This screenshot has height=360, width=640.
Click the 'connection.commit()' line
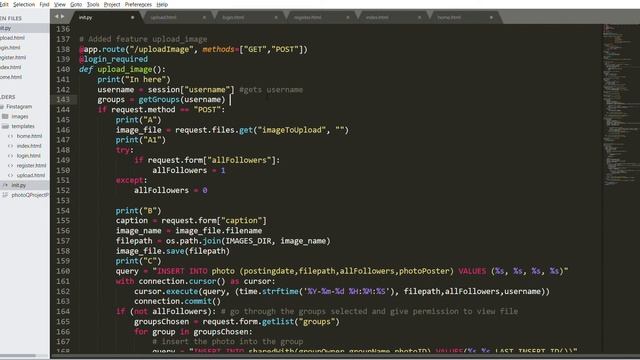click(x=177, y=301)
